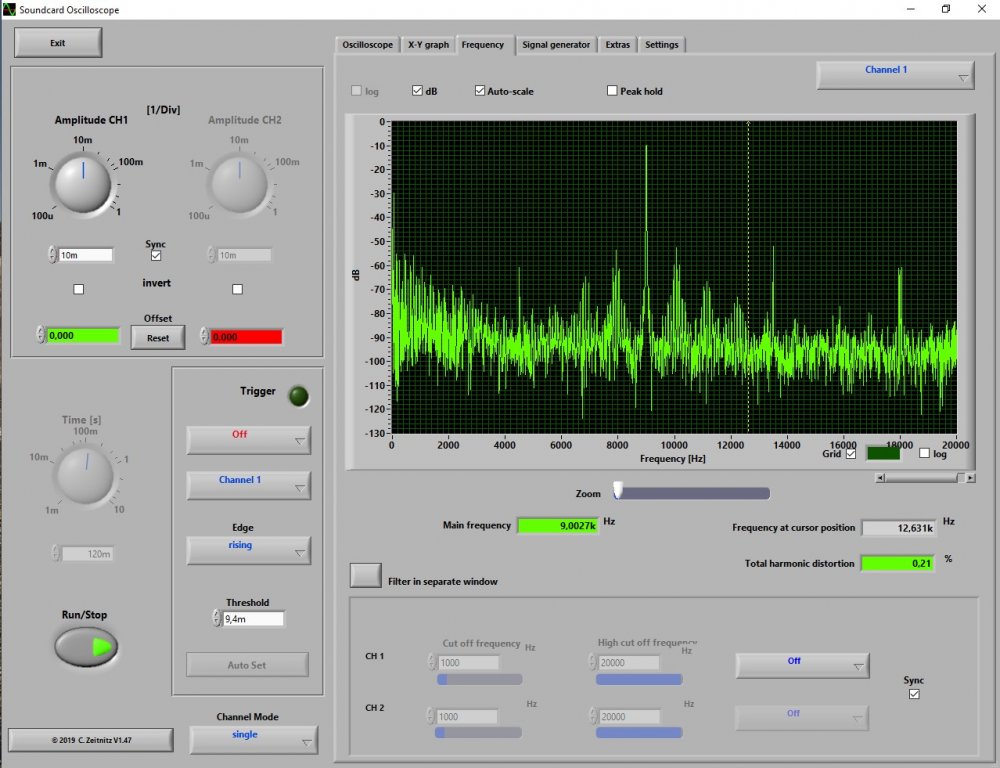Click the Trigger LED indicator
The height and width of the screenshot is (768, 1000).
tap(298, 396)
